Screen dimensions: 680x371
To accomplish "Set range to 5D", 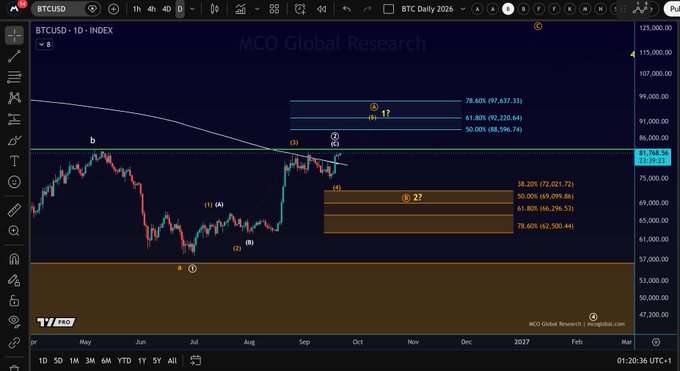I will click(58, 361).
